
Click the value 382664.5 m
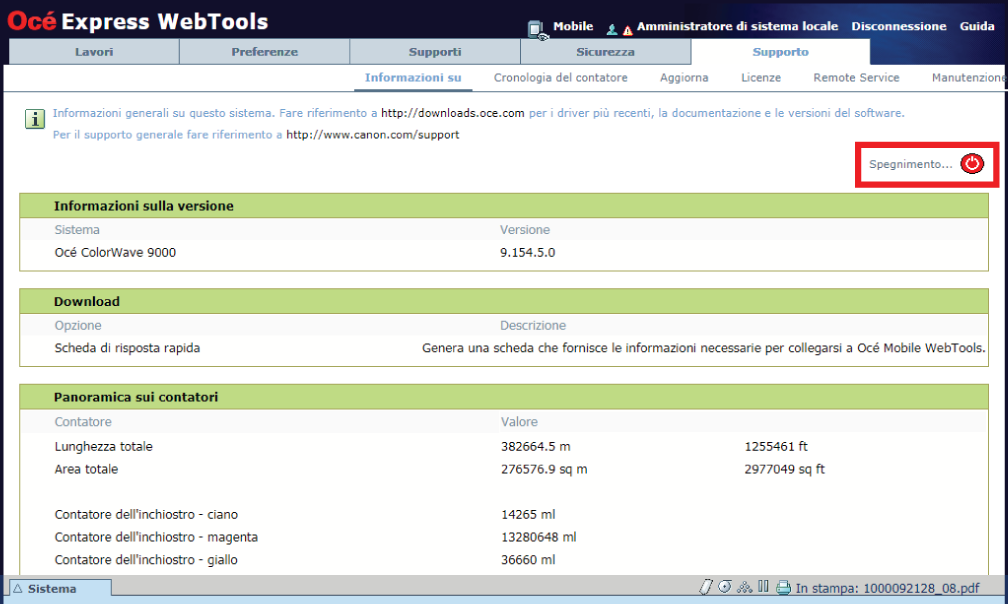click(x=536, y=447)
